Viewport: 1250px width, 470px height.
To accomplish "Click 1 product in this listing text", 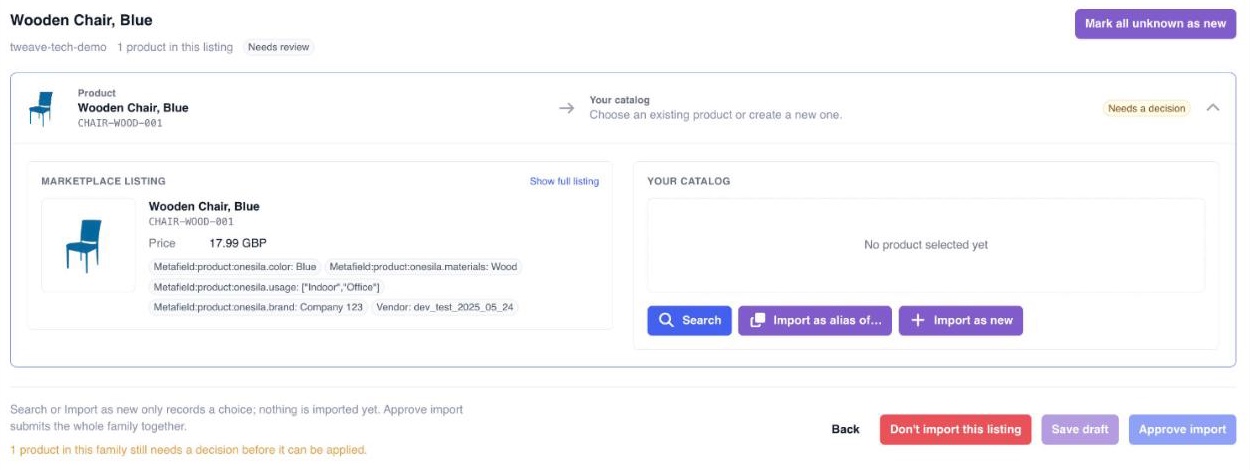I will tap(175, 47).
